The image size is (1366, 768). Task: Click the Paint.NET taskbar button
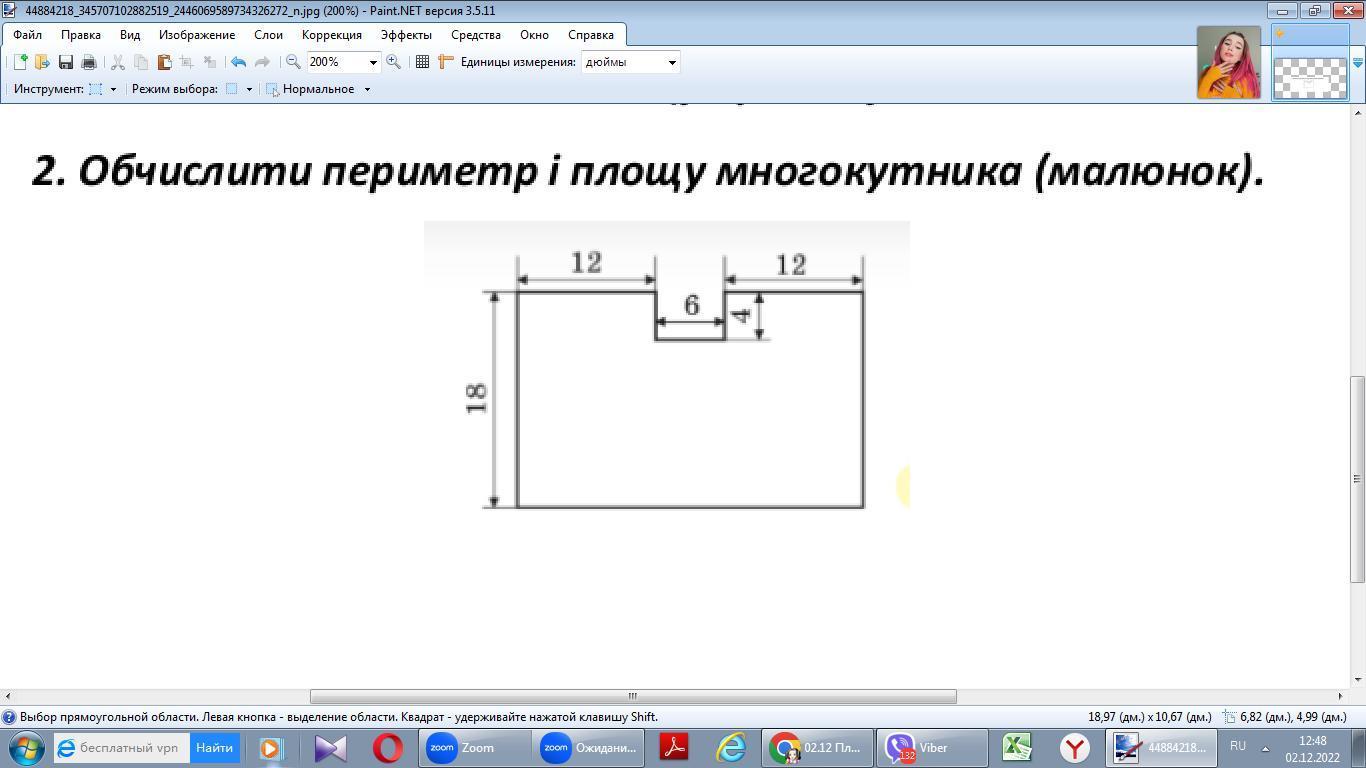coord(1161,748)
